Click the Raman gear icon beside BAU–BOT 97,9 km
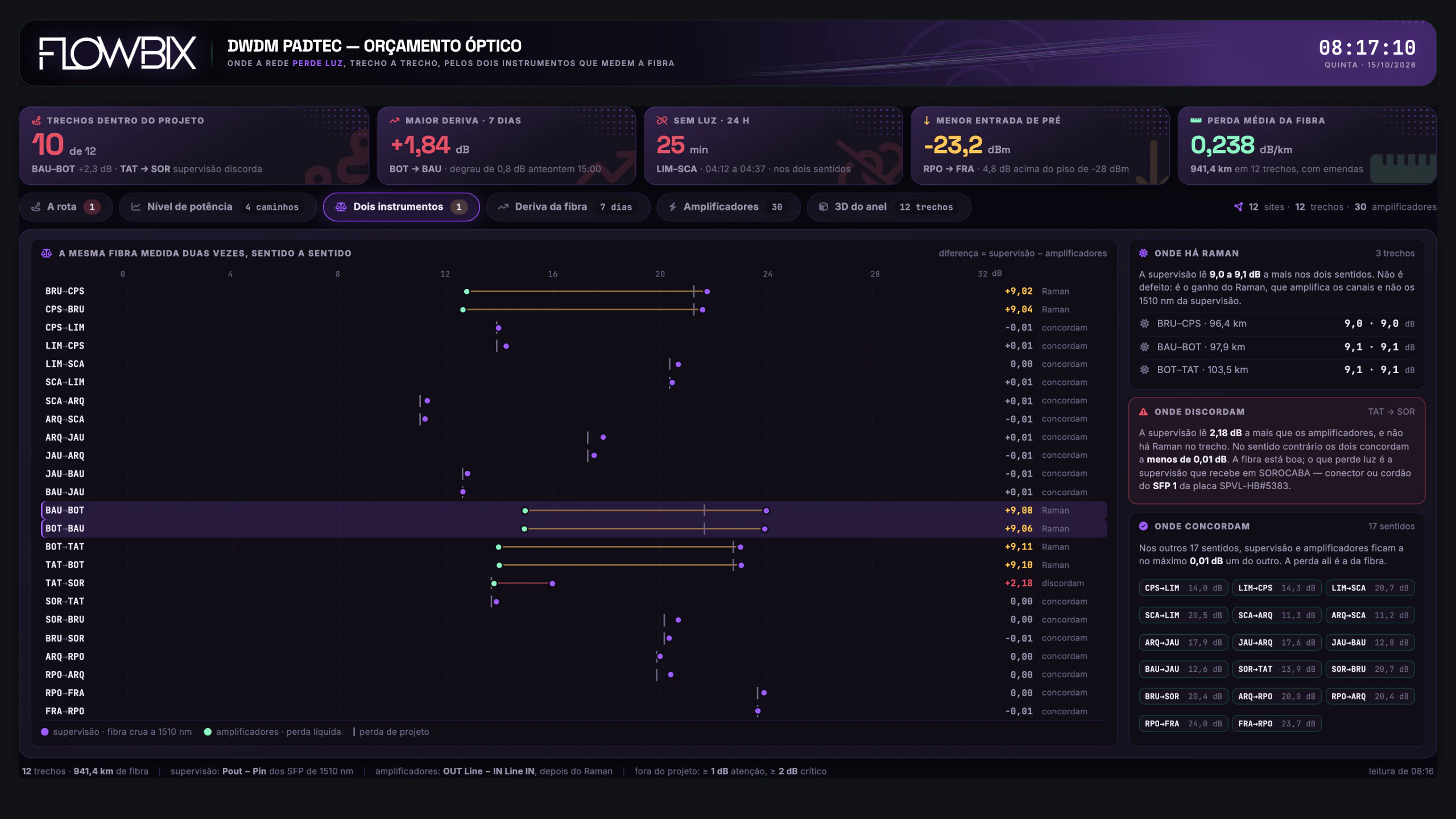 tap(1144, 347)
